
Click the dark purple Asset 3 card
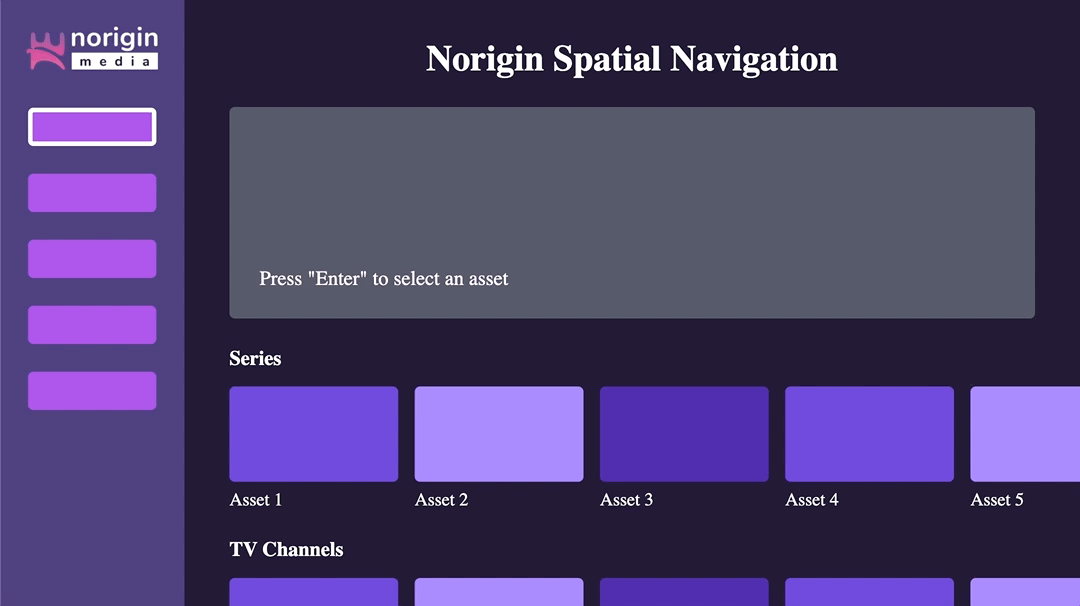683,433
